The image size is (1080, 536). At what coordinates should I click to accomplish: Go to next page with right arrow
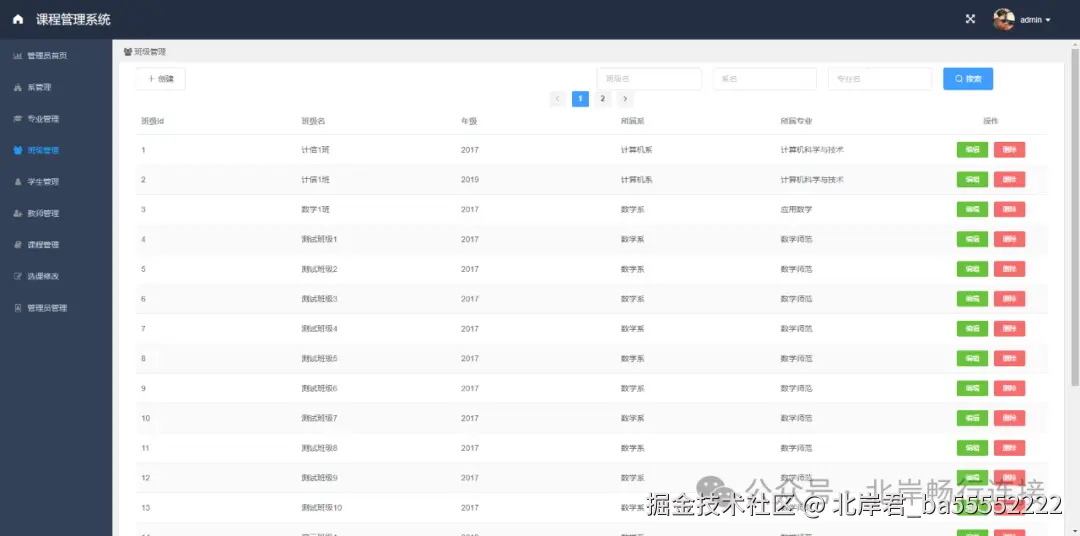click(625, 99)
